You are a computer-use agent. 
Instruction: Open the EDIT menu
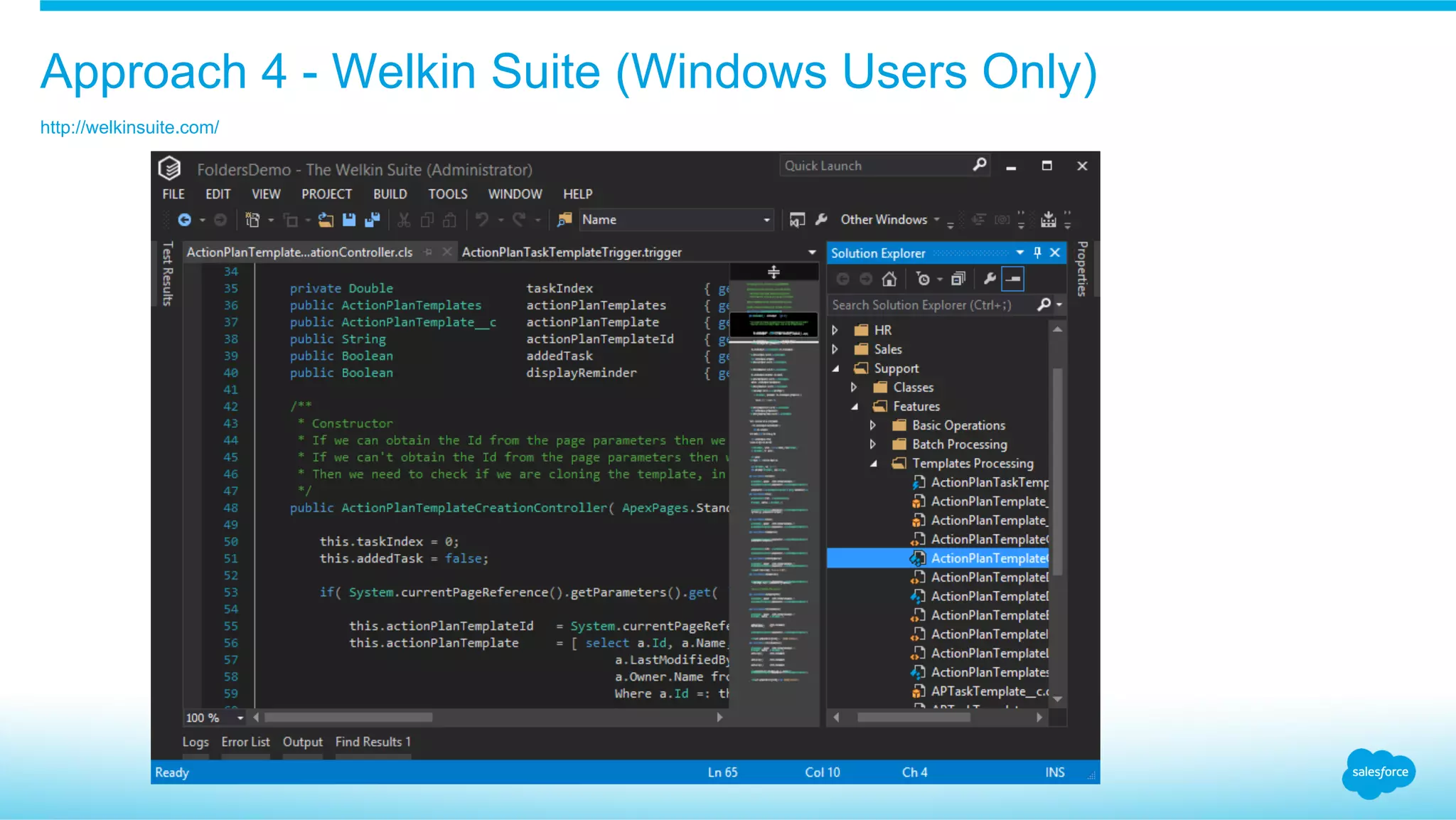pos(218,194)
